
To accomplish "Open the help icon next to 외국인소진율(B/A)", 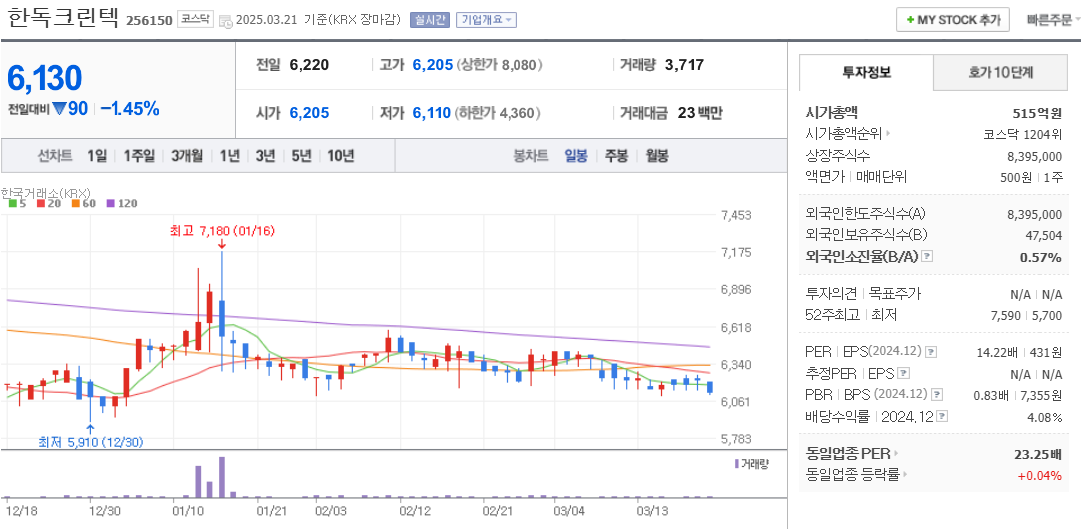I will [x=927, y=256].
